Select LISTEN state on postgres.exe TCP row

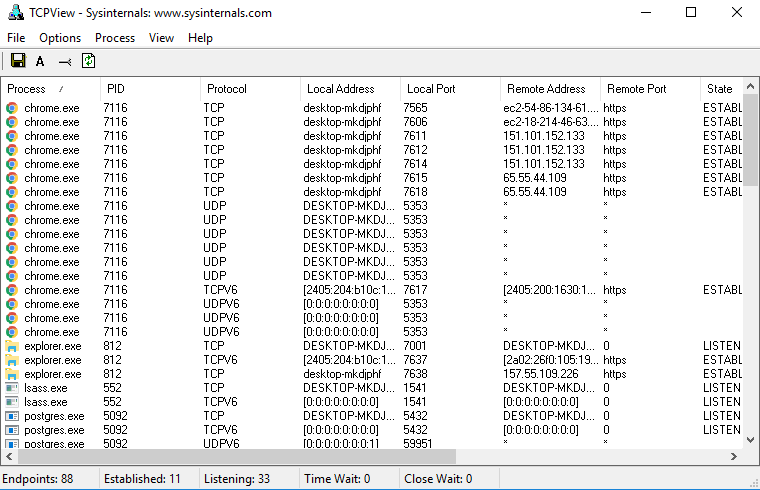pyautogui.click(x=722, y=416)
